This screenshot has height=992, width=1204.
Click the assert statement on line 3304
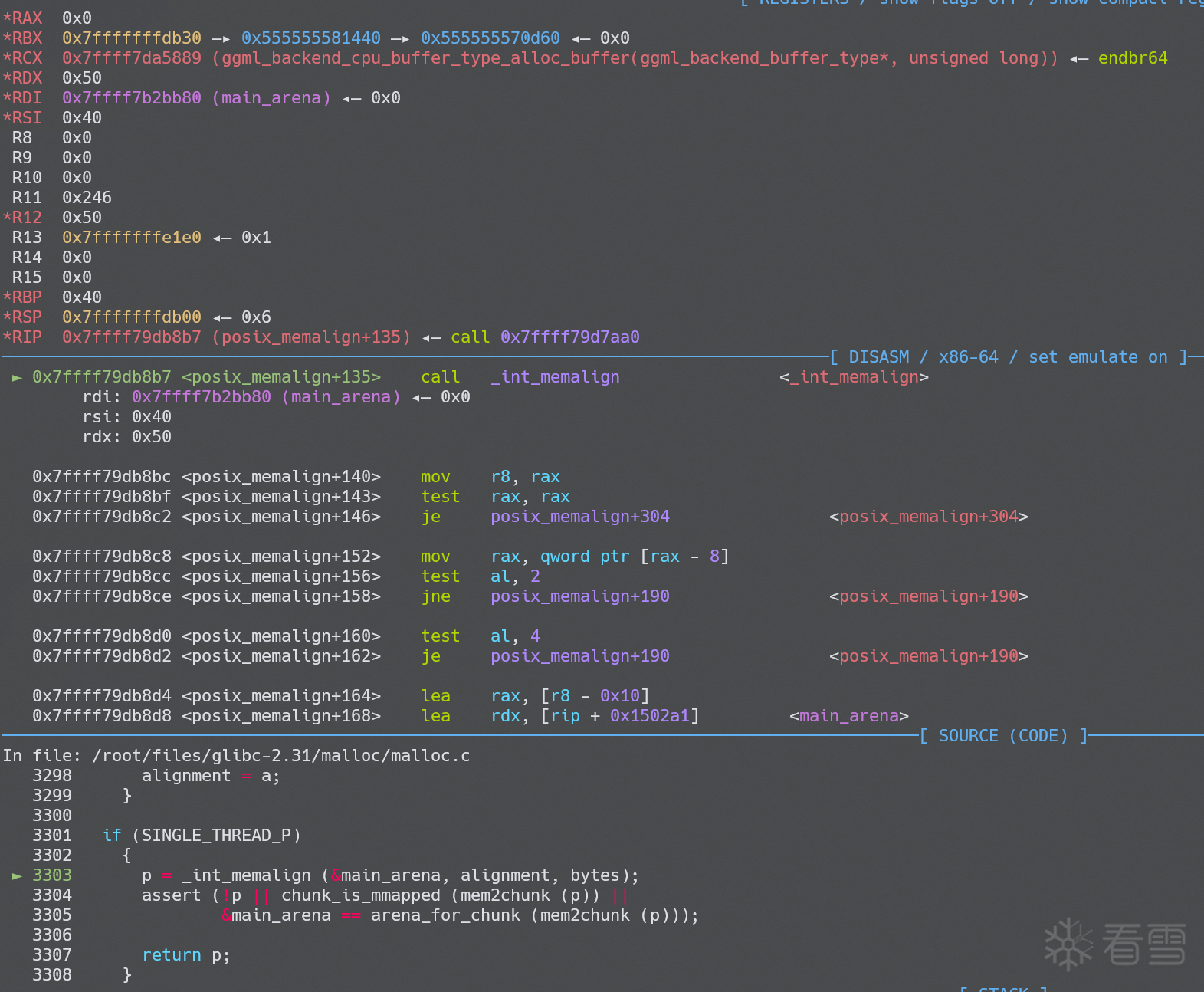point(385,895)
